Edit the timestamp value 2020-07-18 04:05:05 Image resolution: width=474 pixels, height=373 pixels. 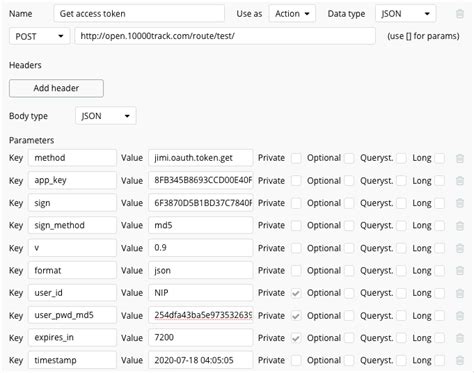click(x=201, y=360)
